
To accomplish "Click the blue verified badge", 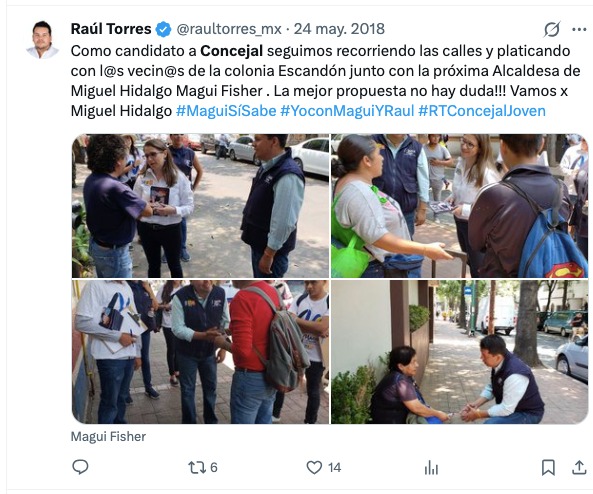I will click(x=163, y=29).
